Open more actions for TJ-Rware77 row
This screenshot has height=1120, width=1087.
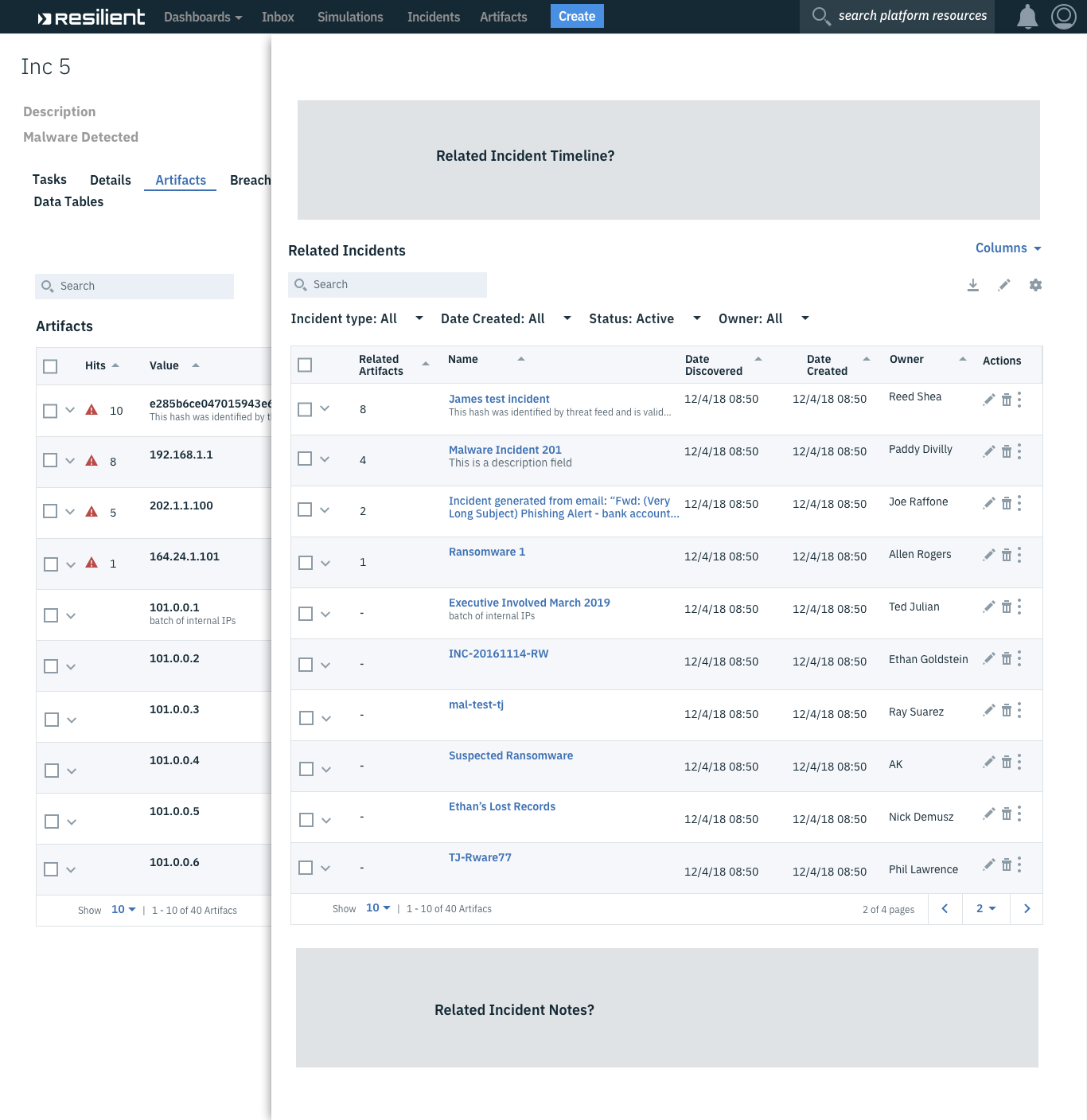(x=1019, y=864)
